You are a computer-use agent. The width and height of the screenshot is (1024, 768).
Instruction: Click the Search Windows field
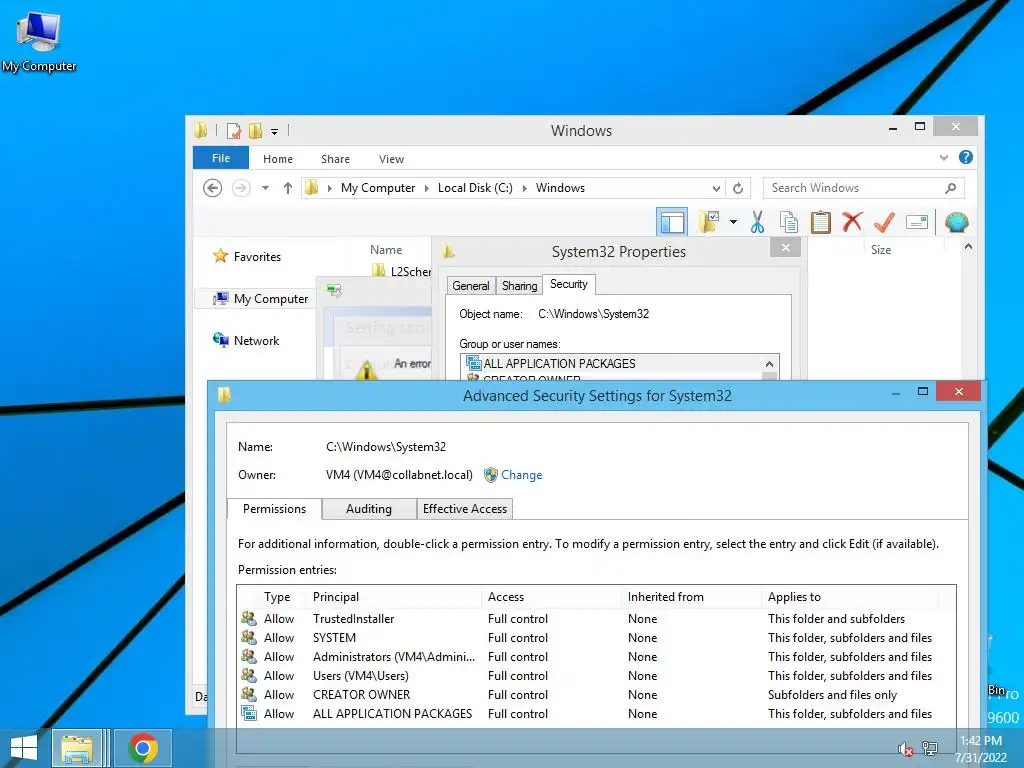tap(863, 188)
